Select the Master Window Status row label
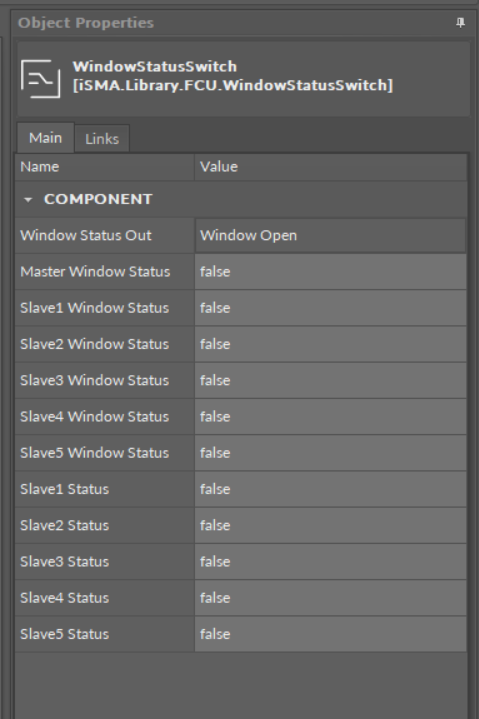The image size is (479, 719). pos(95,271)
